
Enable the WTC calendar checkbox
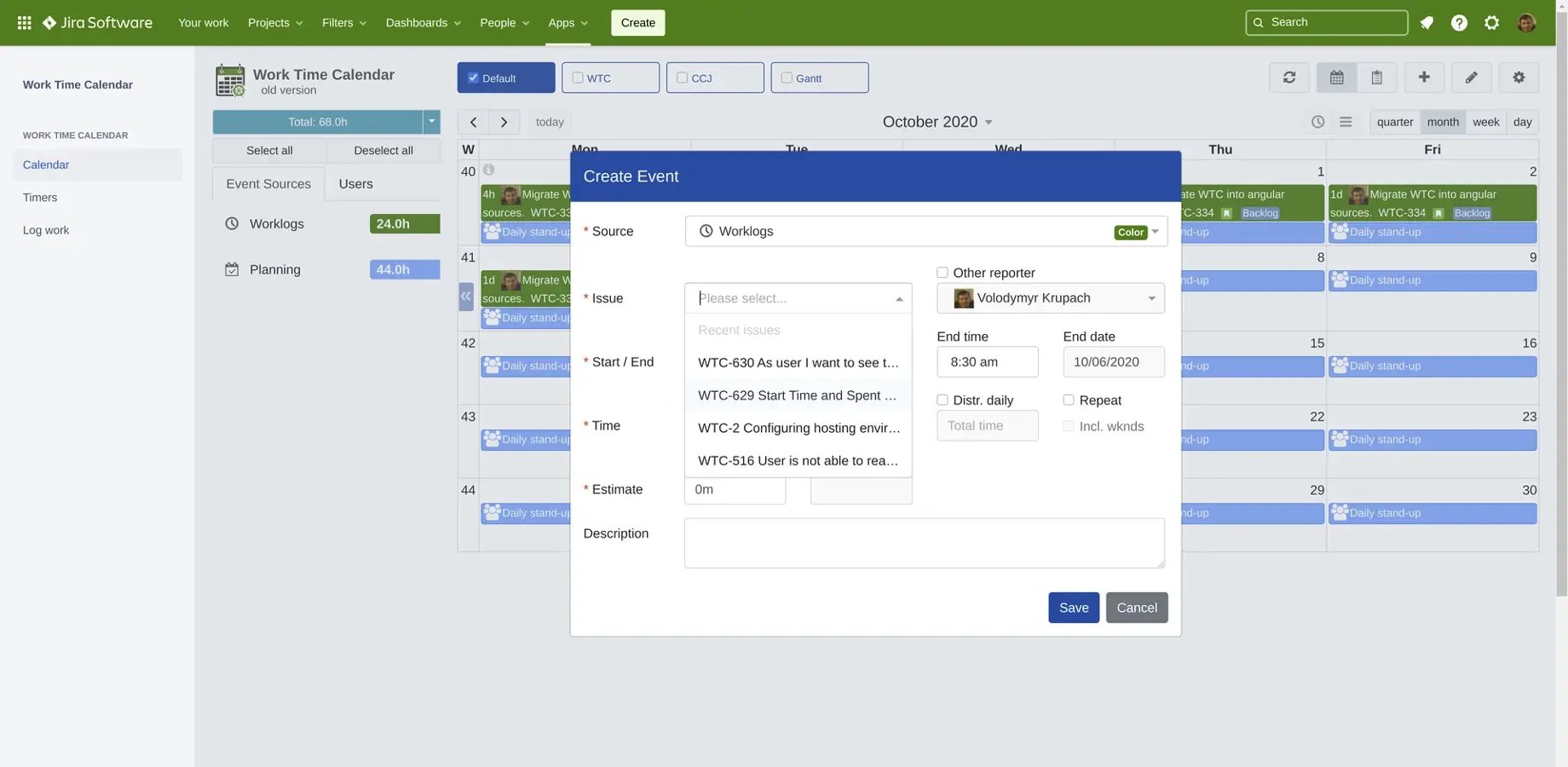[575, 76]
